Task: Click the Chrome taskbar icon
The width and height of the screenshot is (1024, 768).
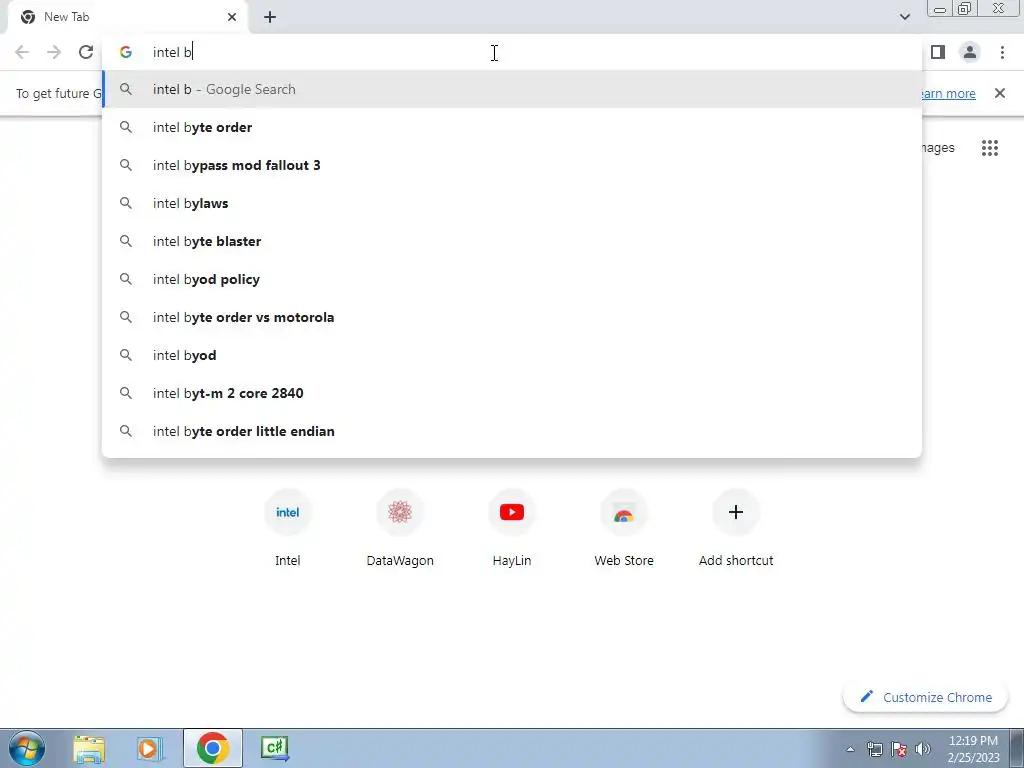Action: pyautogui.click(x=212, y=748)
